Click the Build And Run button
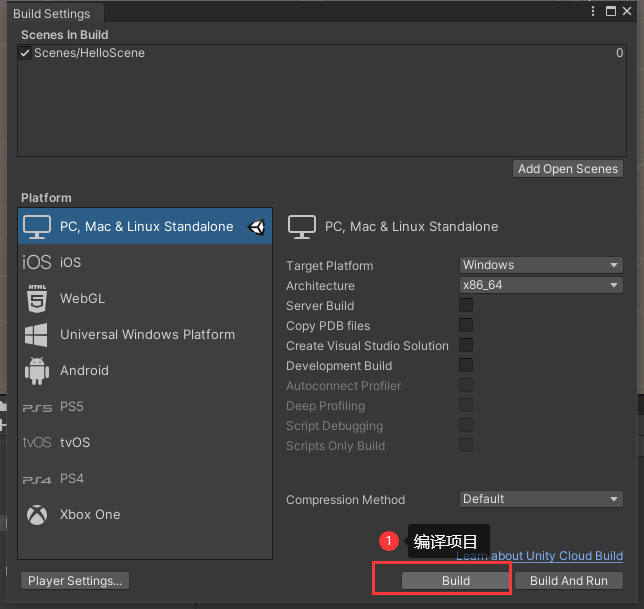The image size is (644, 609). (x=569, y=581)
